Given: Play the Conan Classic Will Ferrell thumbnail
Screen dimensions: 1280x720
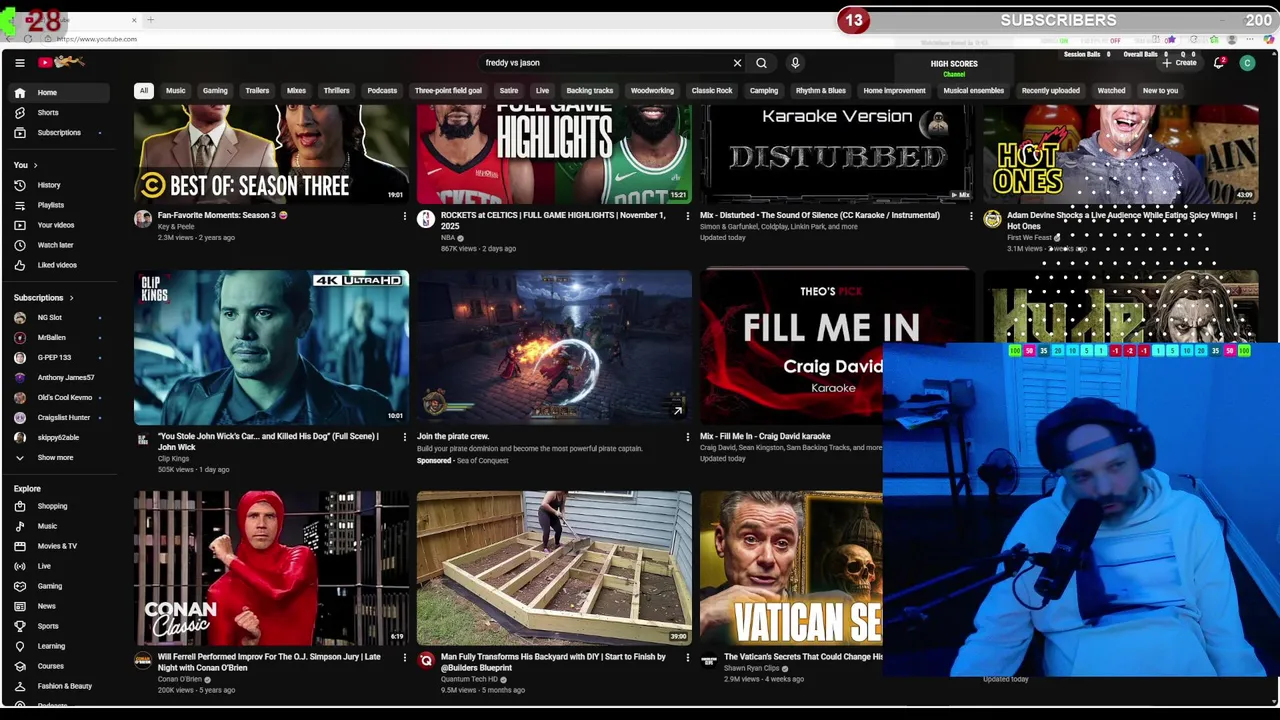Looking at the screenshot, I should point(271,568).
